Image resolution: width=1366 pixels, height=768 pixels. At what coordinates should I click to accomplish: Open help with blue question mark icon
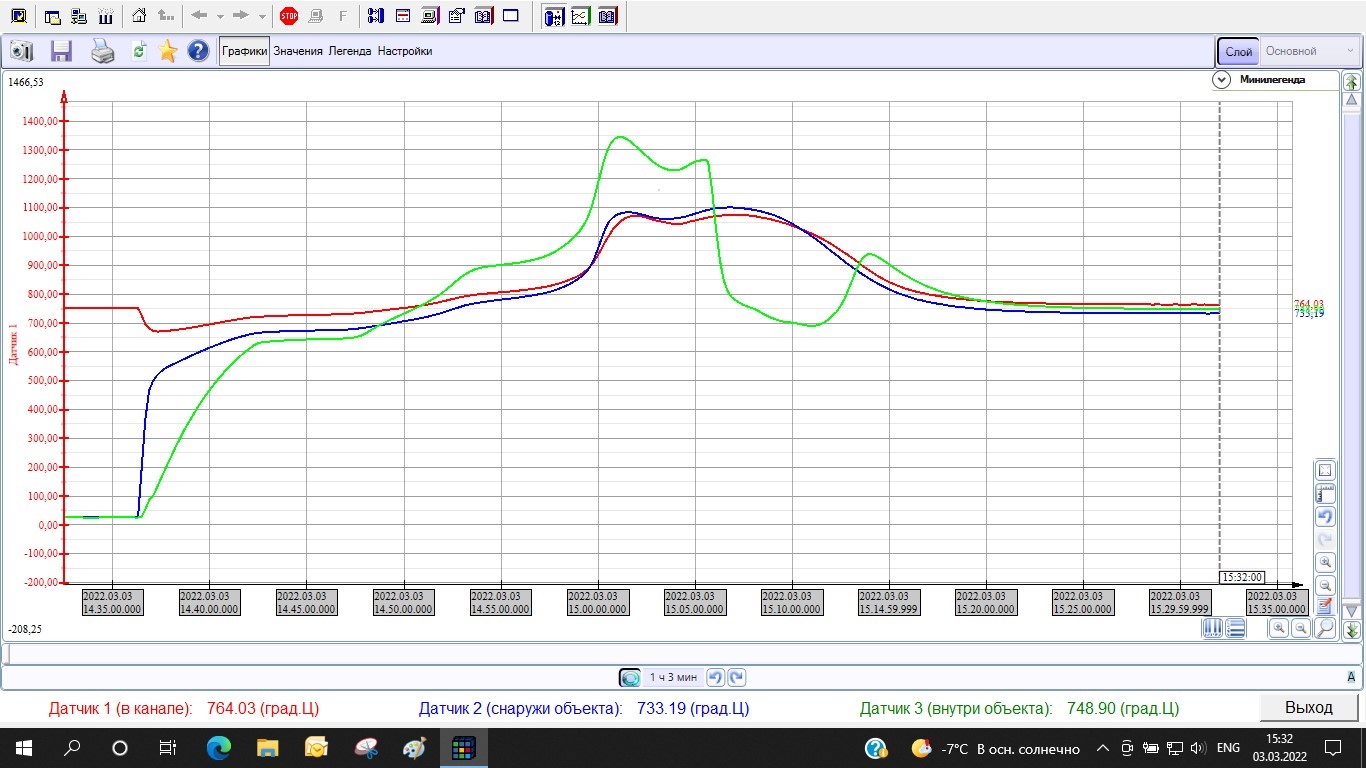(198, 51)
